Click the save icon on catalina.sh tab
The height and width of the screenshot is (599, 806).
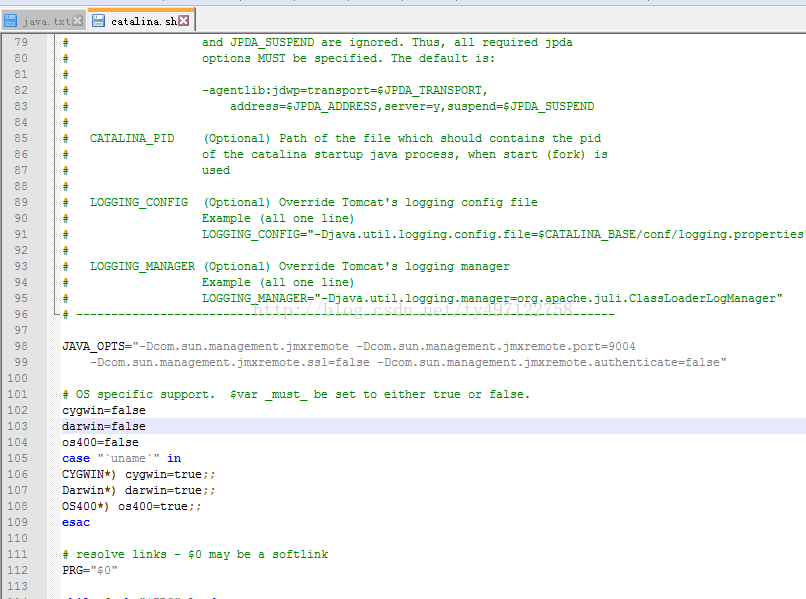(98, 21)
